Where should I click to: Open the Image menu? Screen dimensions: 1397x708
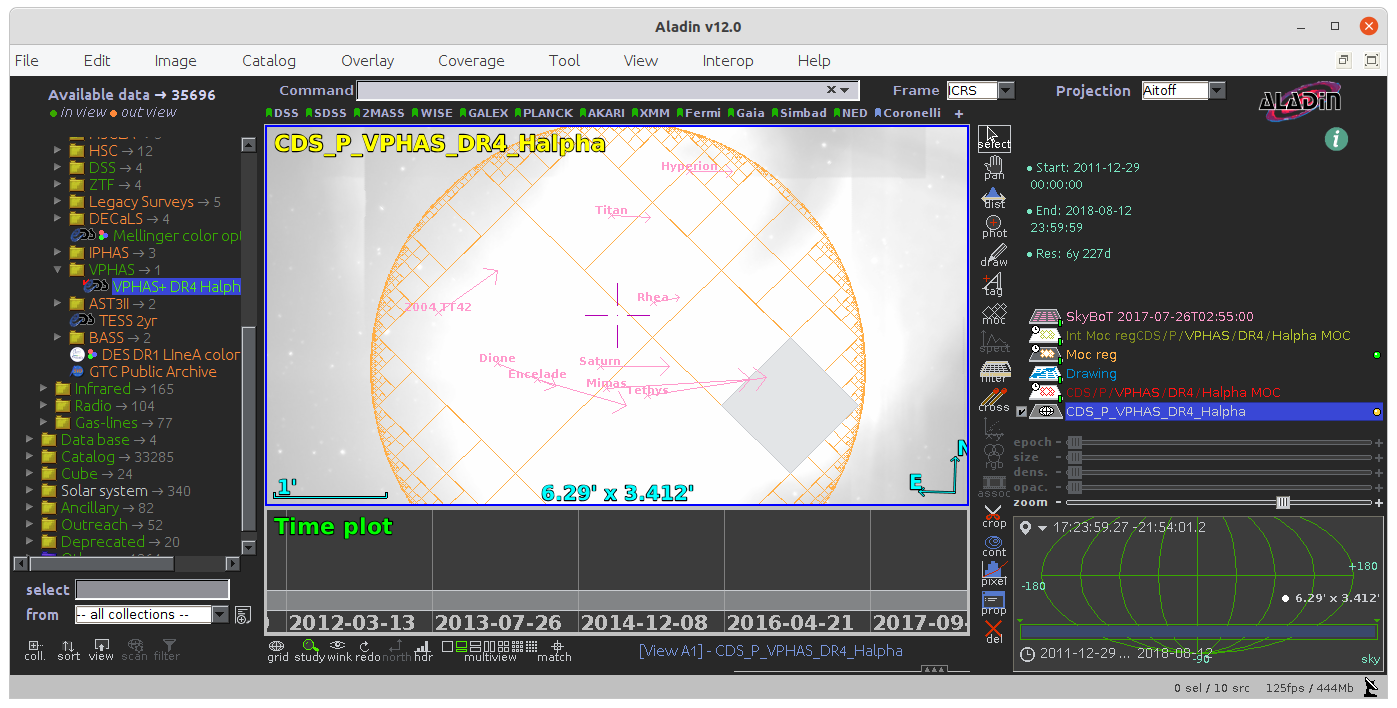(x=176, y=60)
